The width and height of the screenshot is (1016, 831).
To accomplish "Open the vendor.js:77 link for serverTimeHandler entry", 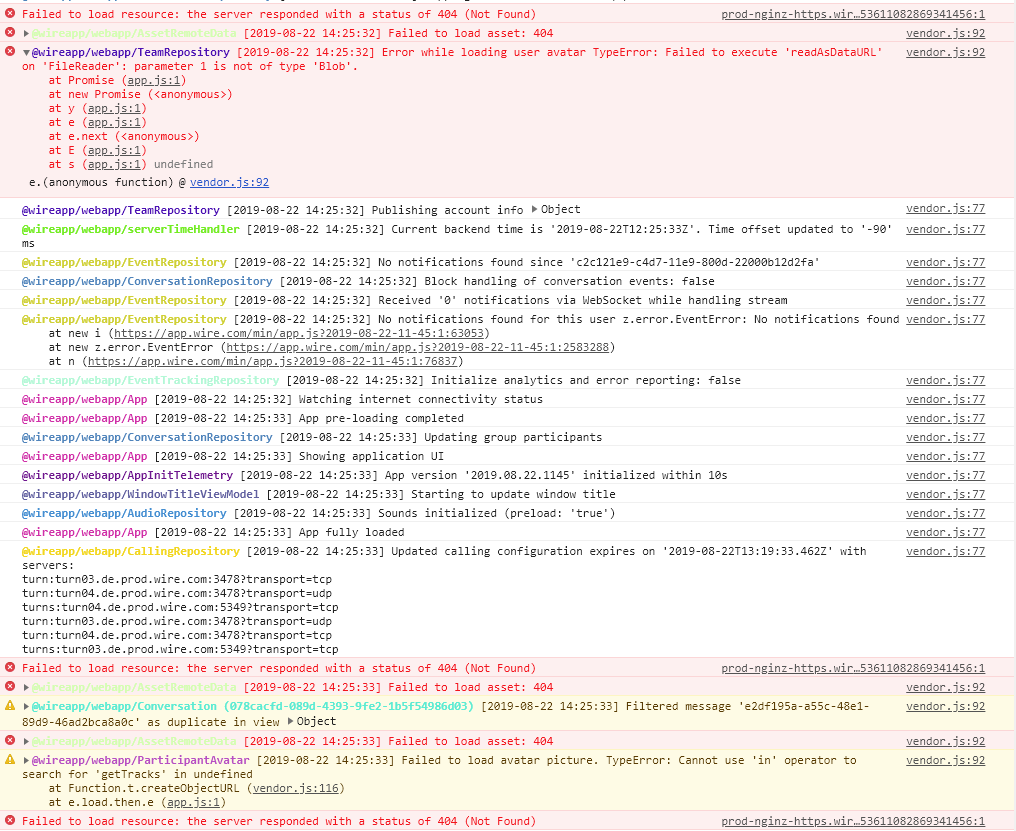I will pyautogui.click(x=945, y=229).
